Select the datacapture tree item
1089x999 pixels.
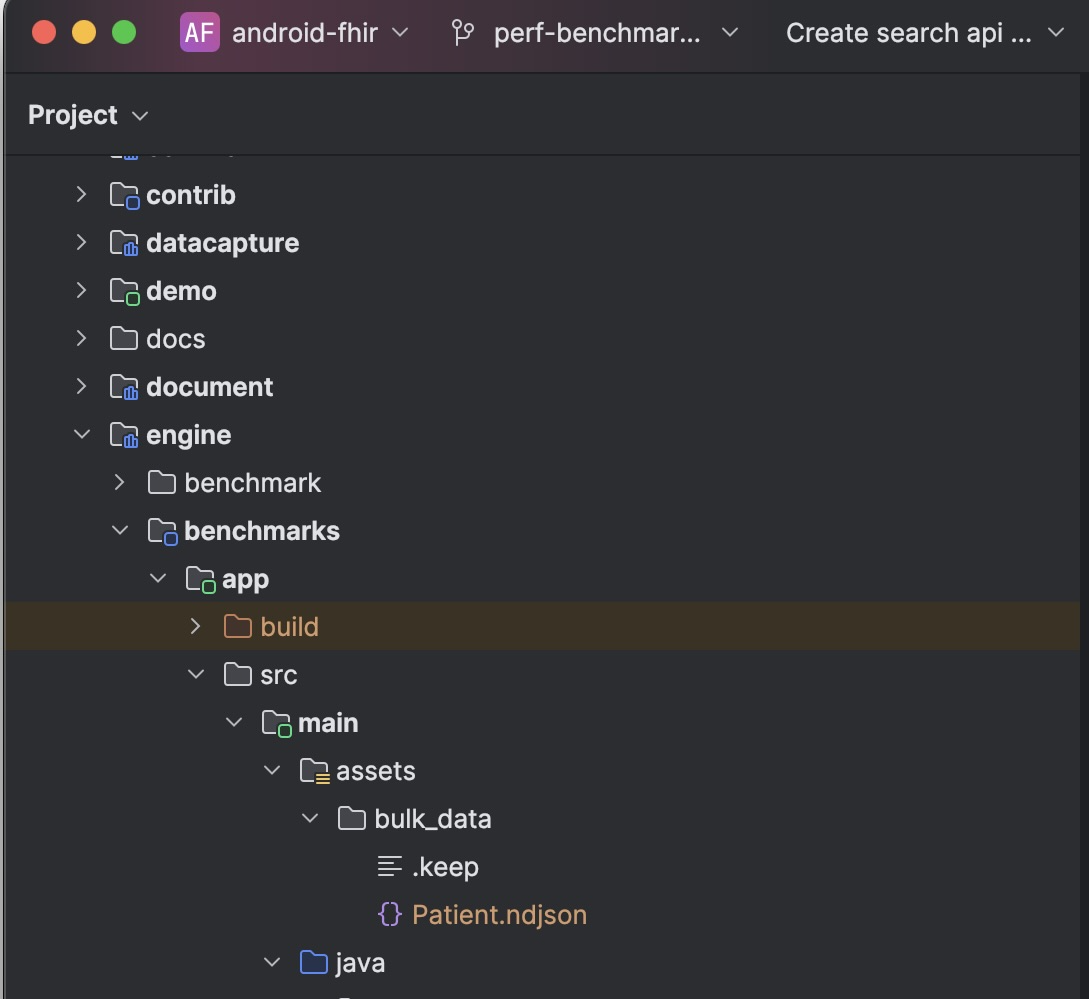[x=222, y=243]
